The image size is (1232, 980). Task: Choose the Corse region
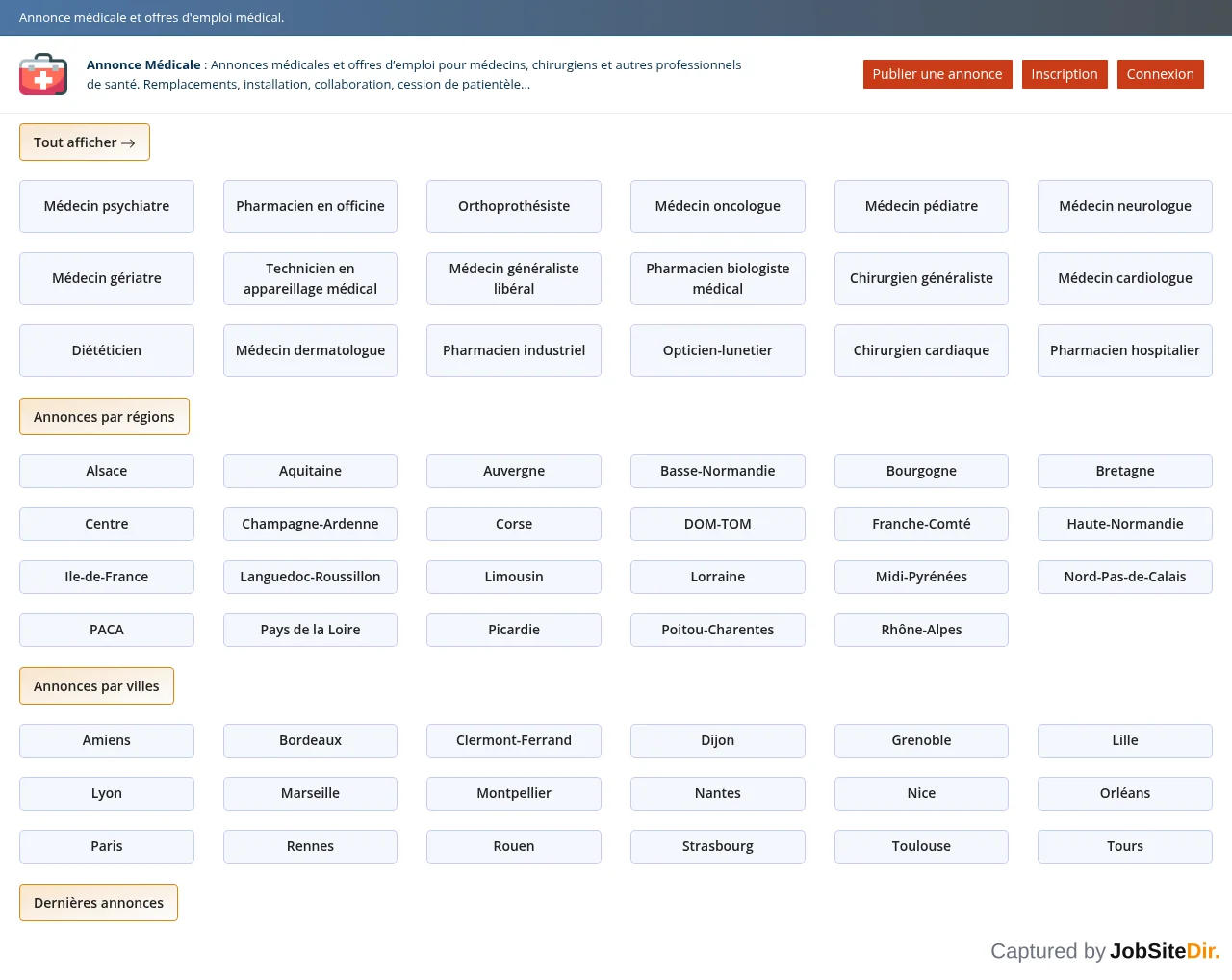point(514,524)
